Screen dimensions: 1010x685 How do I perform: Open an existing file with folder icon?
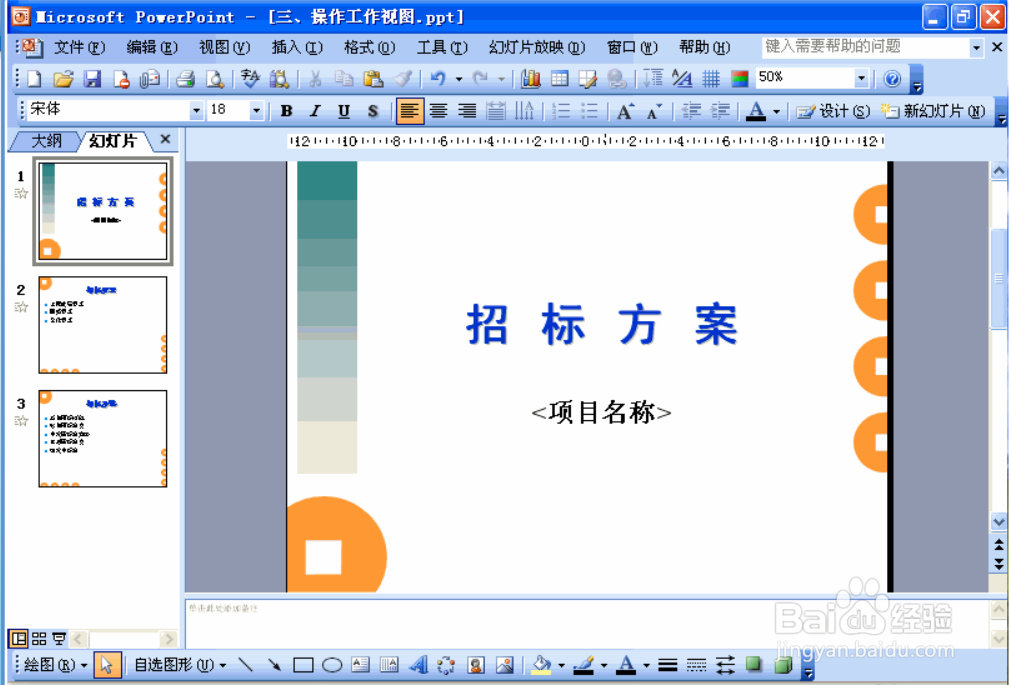pos(63,79)
